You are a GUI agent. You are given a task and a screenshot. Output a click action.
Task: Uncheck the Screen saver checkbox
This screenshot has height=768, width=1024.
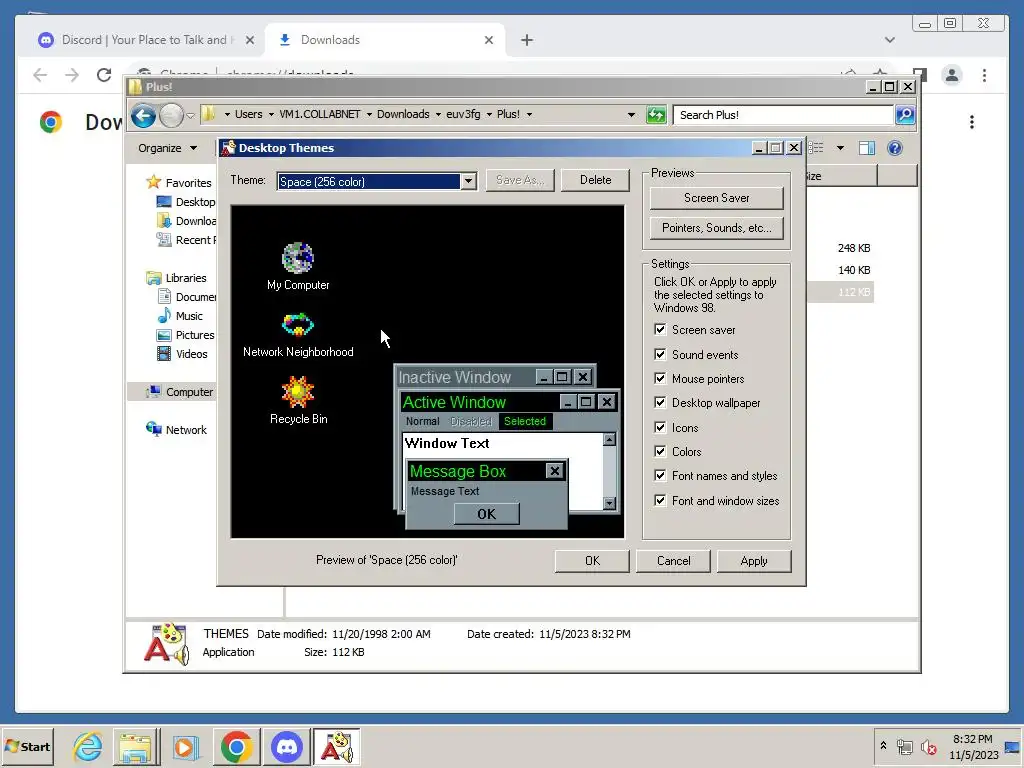point(660,329)
